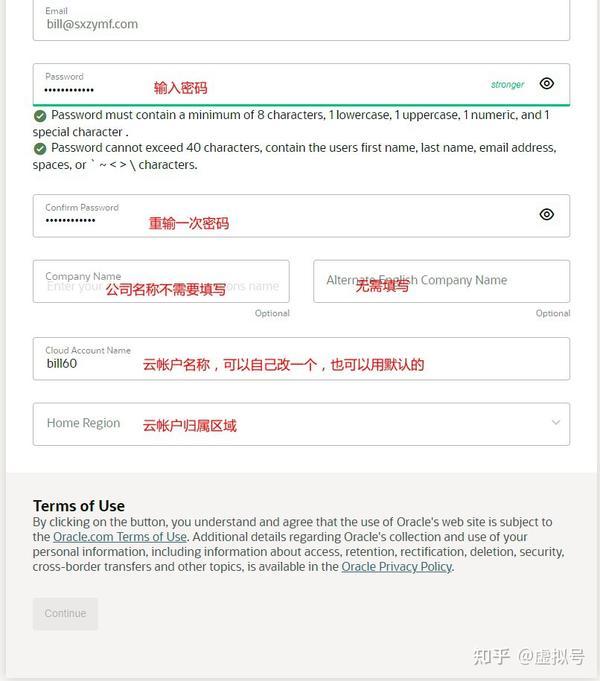Click the 'Optional' label under Alternate English Company Name
The height and width of the screenshot is (681, 600).
tap(553, 313)
